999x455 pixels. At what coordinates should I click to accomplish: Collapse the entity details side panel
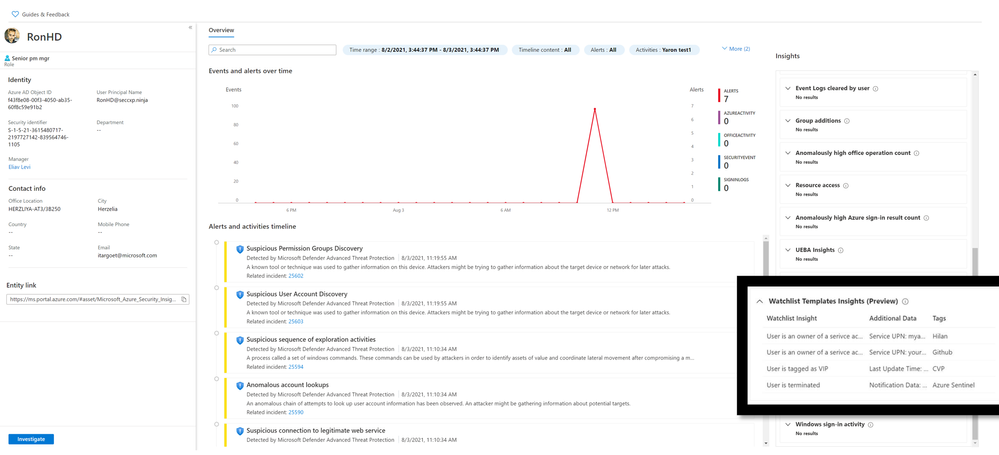coord(190,27)
